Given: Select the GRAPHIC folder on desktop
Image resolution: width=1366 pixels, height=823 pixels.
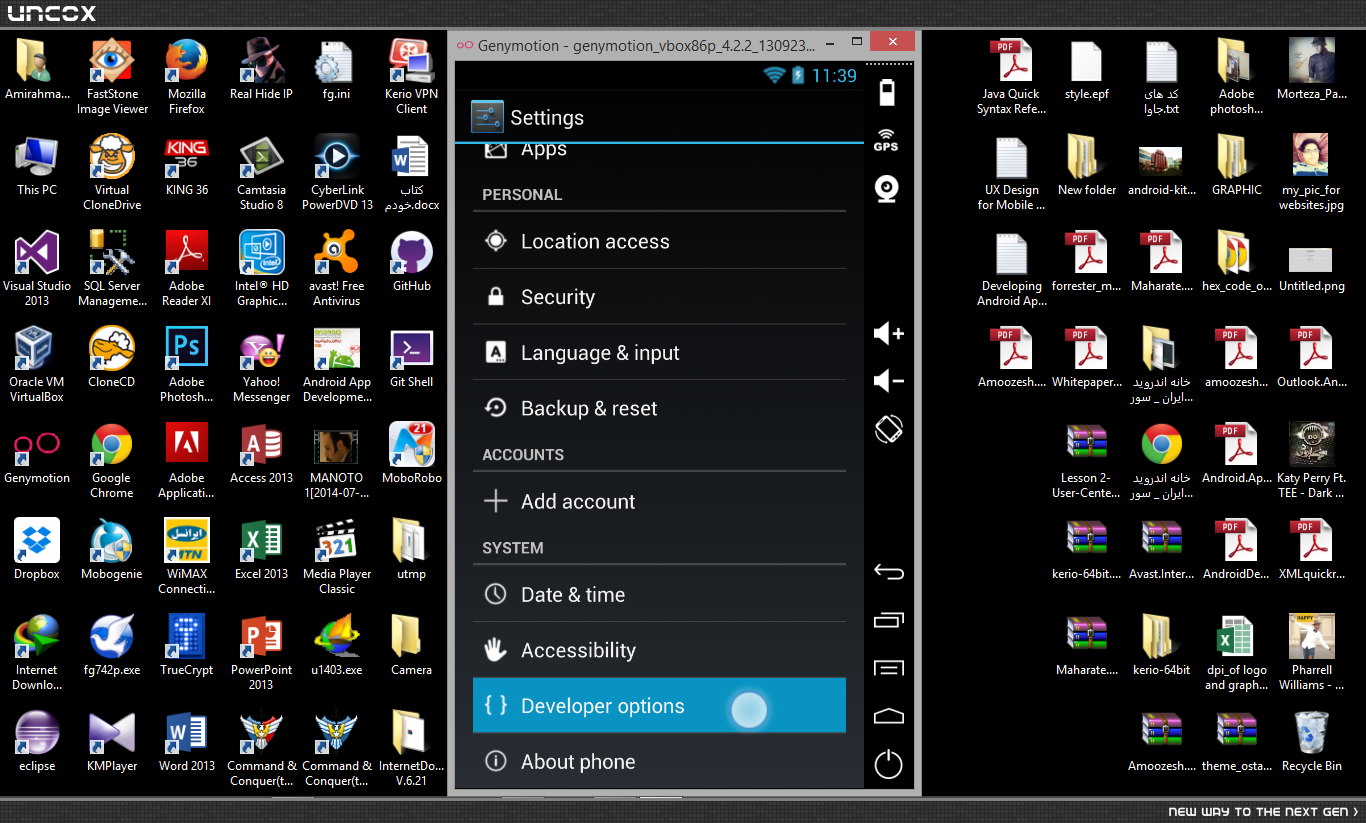Looking at the screenshot, I should 1237,166.
